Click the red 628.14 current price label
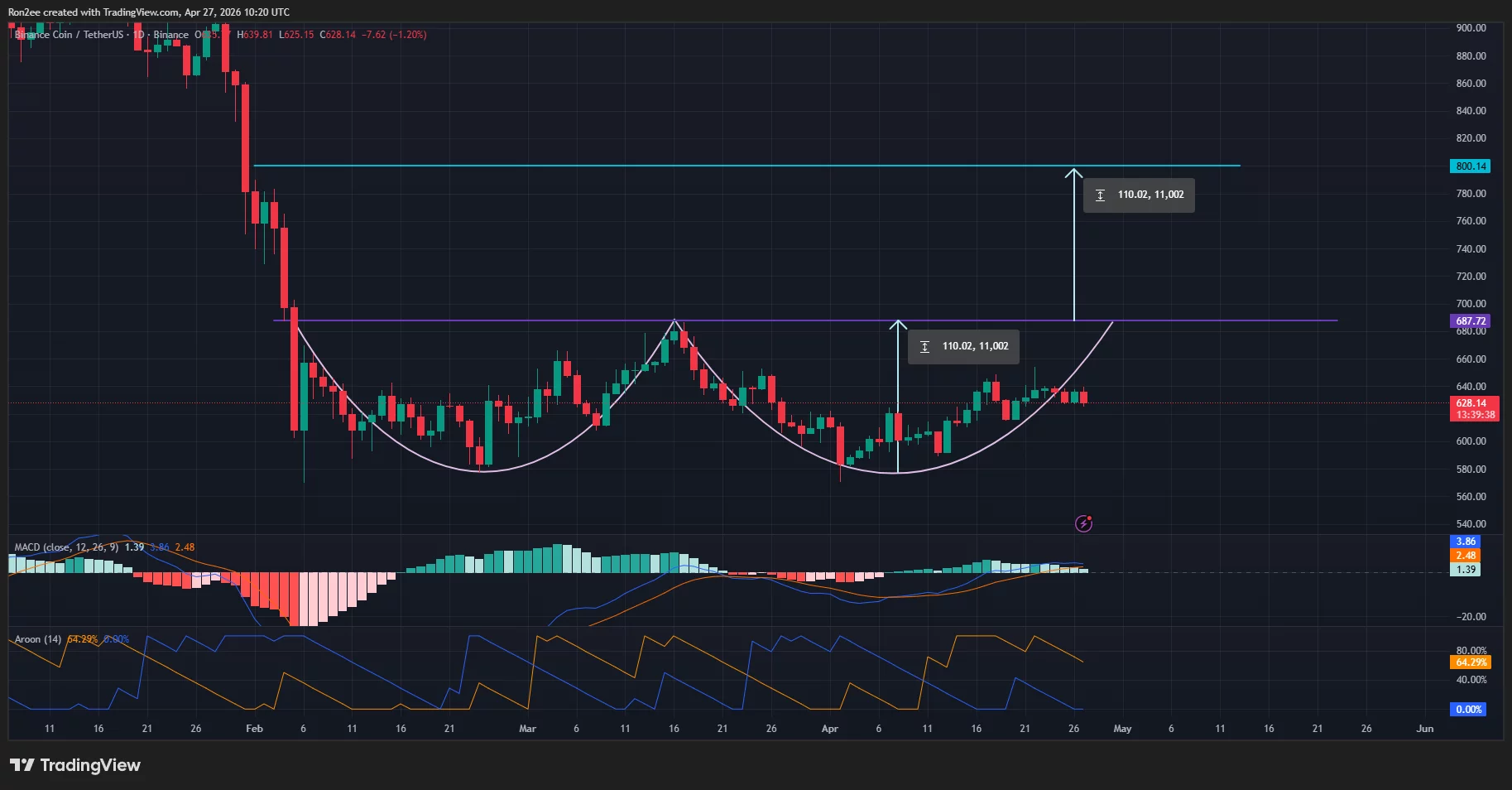This screenshot has height=790, width=1512. point(1472,403)
